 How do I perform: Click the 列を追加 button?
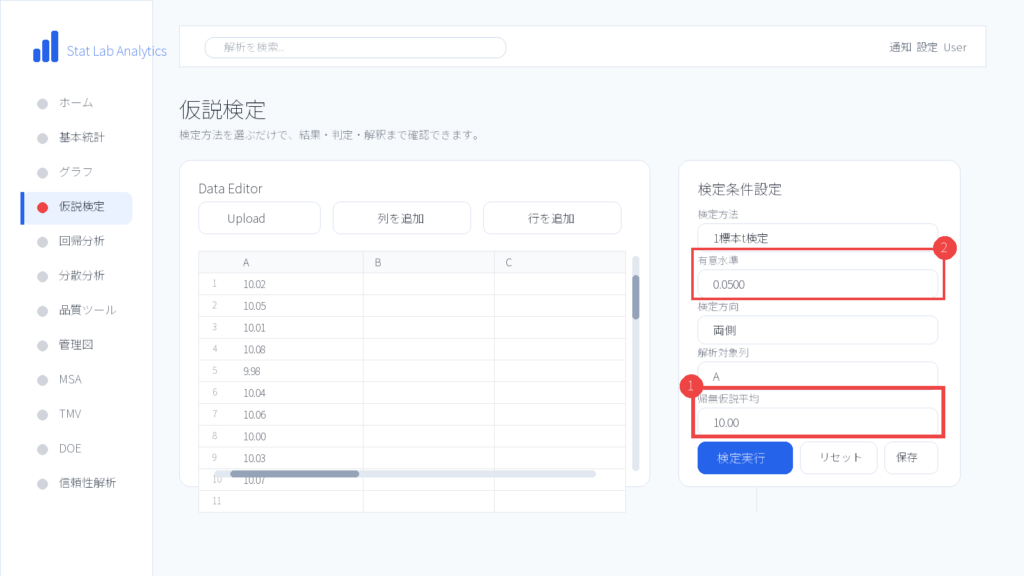pyautogui.click(x=402, y=218)
